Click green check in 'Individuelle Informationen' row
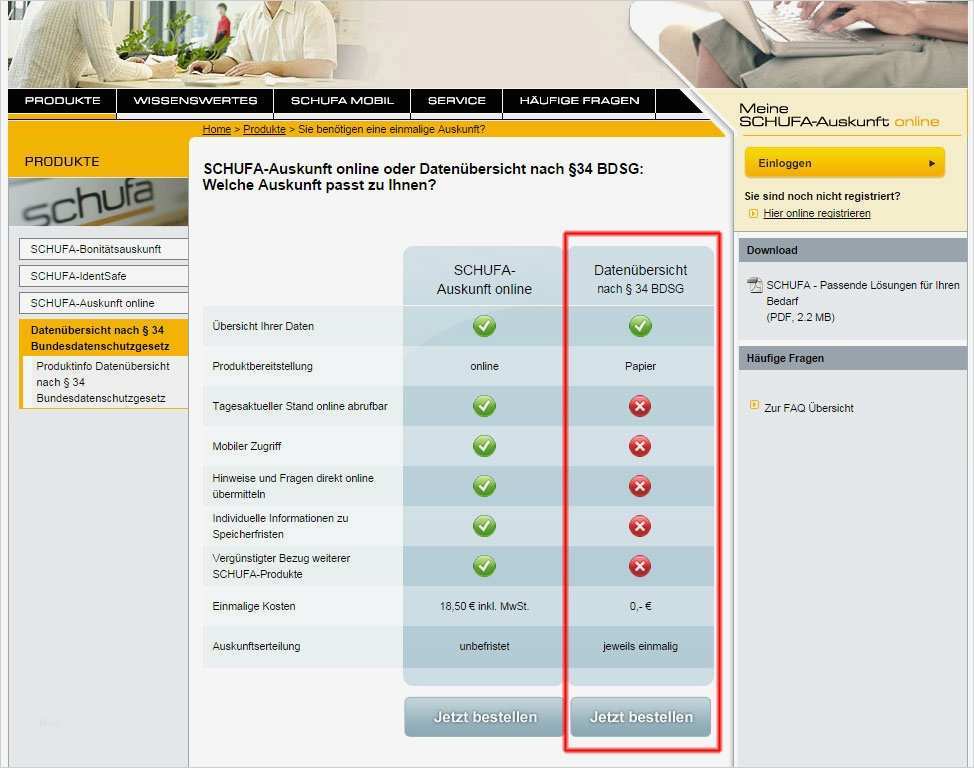This screenshot has height=768, width=974. [x=484, y=526]
